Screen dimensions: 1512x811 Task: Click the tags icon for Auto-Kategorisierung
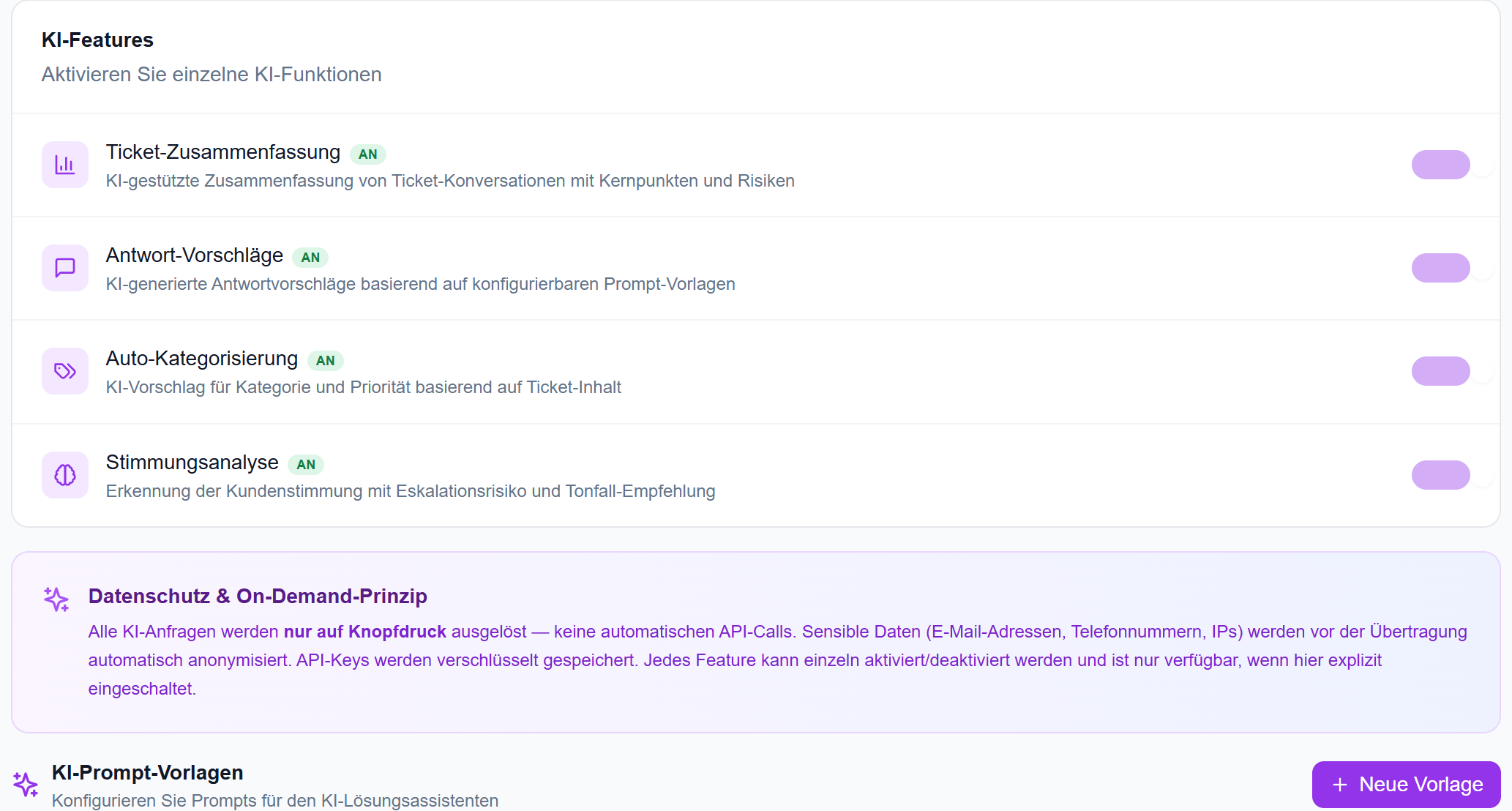click(x=64, y=371)
